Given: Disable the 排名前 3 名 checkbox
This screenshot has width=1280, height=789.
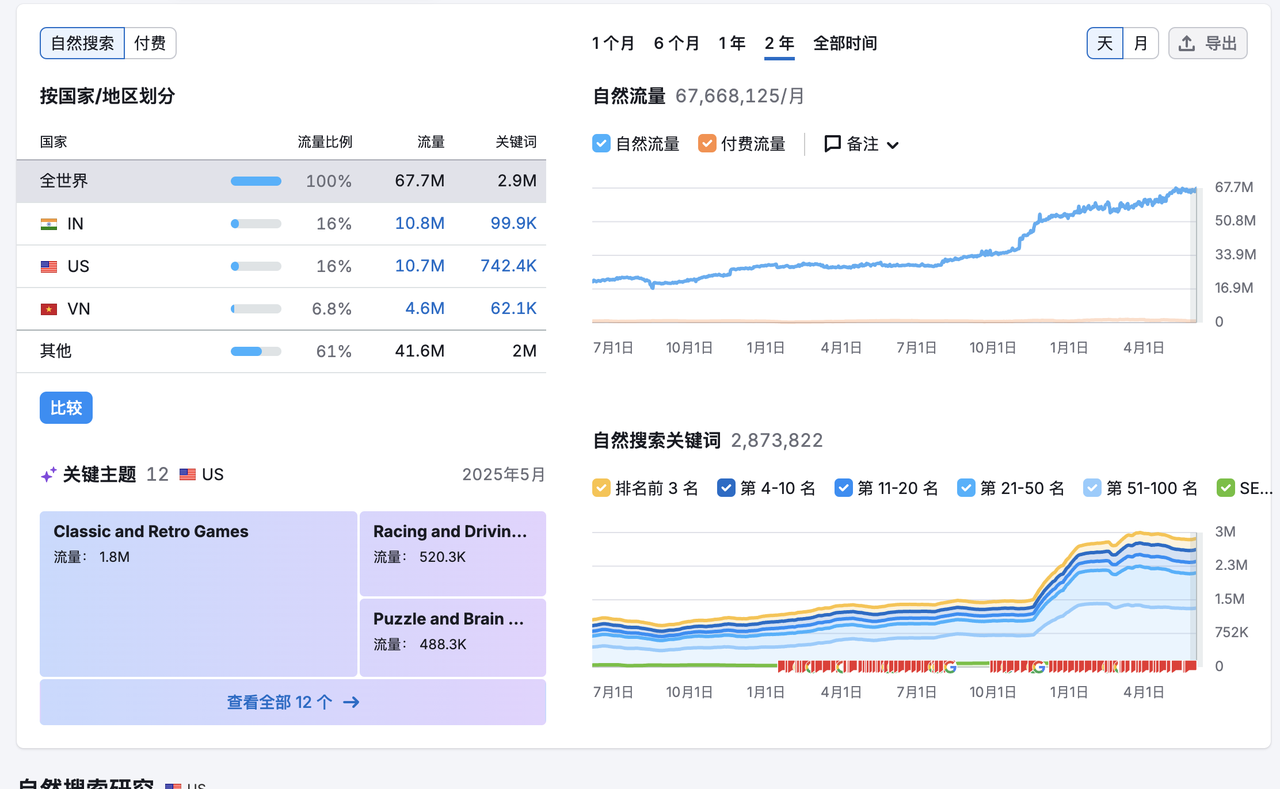Looking at the screenshot, I should click(601, 488).
